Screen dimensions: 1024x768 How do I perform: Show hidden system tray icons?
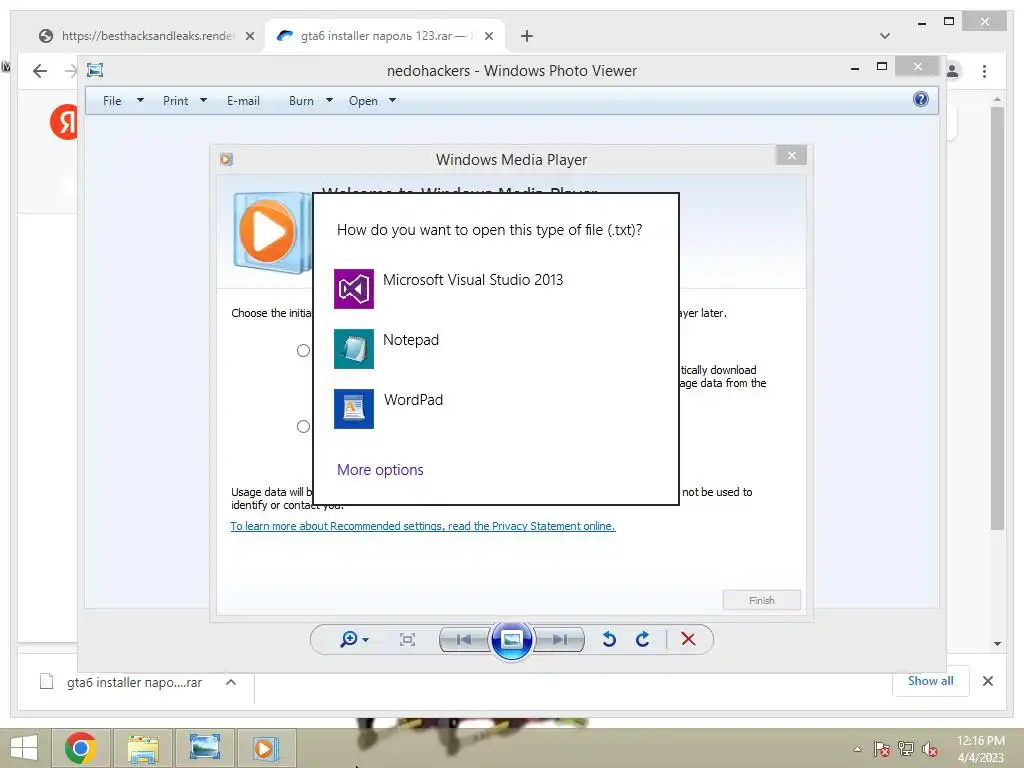point(857,749)
